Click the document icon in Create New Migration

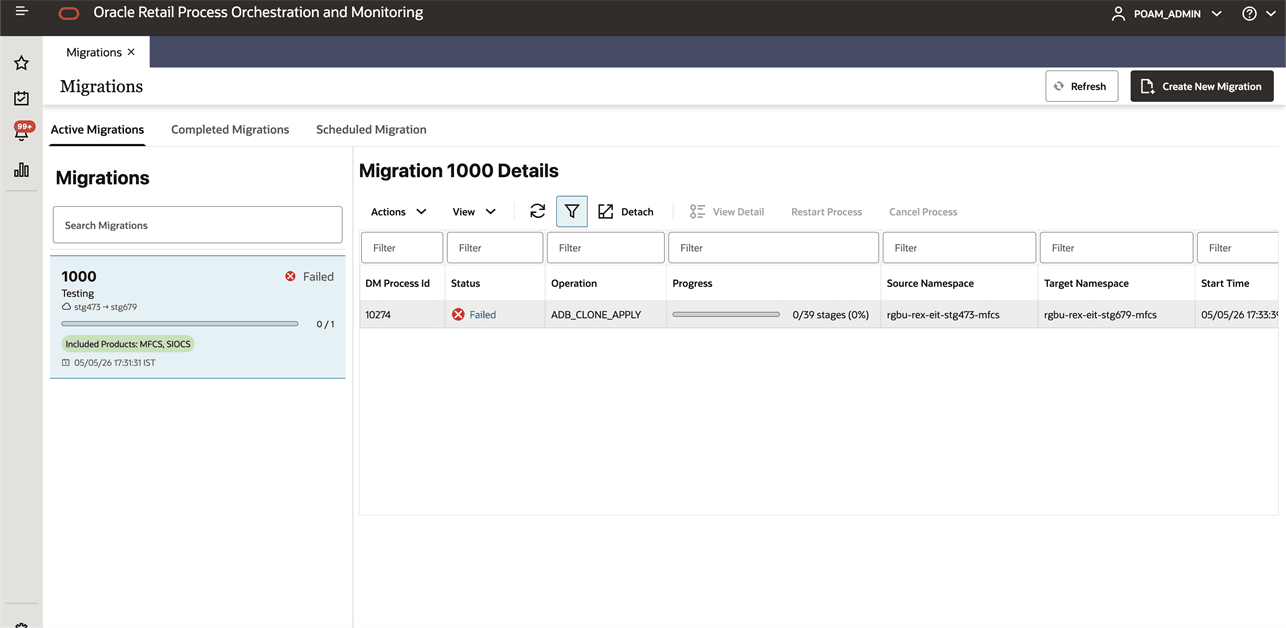[x=1147, y=86]
